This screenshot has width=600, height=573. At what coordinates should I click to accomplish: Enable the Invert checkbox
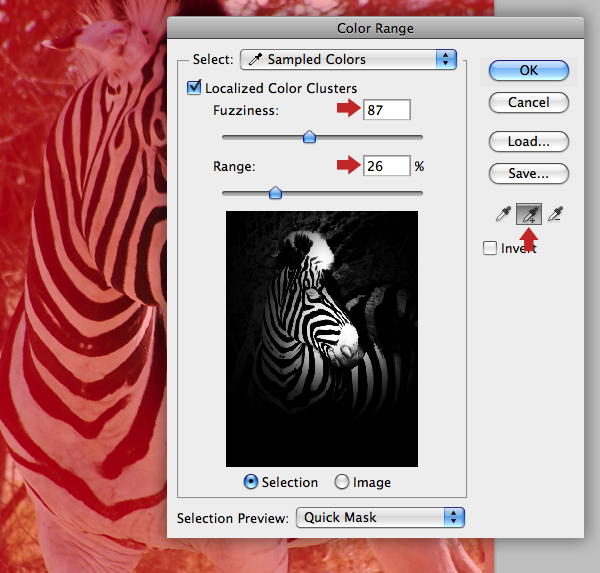coord(490,248)
